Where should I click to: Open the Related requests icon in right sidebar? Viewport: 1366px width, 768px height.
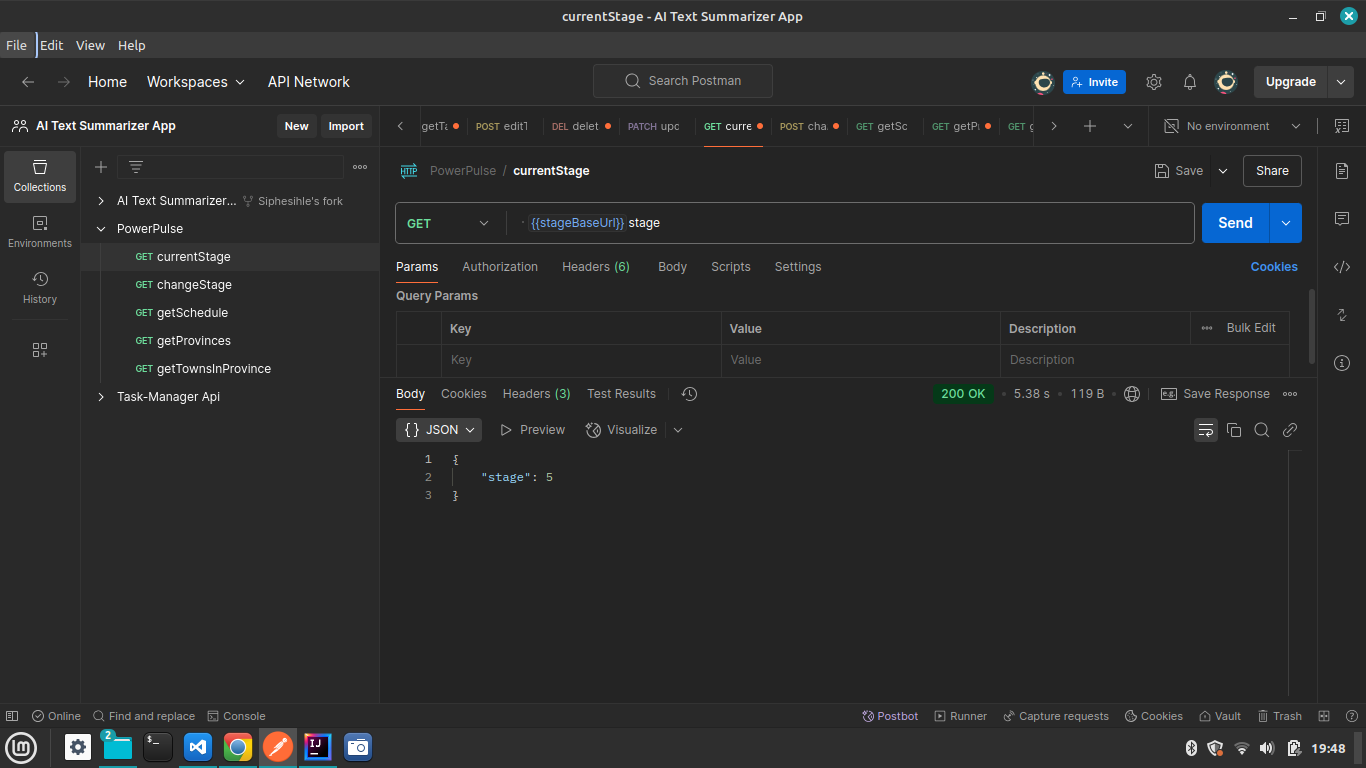pyautogui.click(x=1342, y=315)
